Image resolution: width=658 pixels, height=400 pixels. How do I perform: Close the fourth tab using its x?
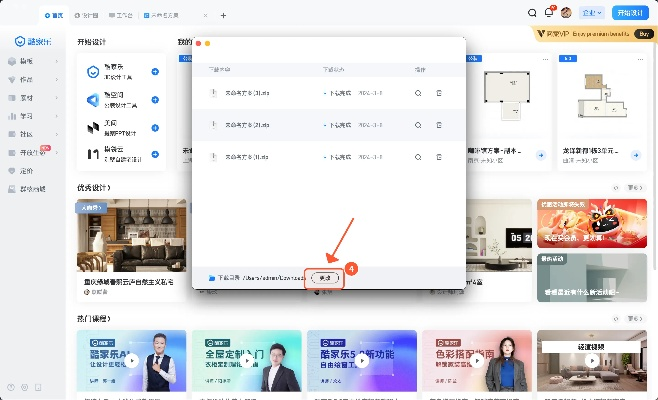[205, 16]
